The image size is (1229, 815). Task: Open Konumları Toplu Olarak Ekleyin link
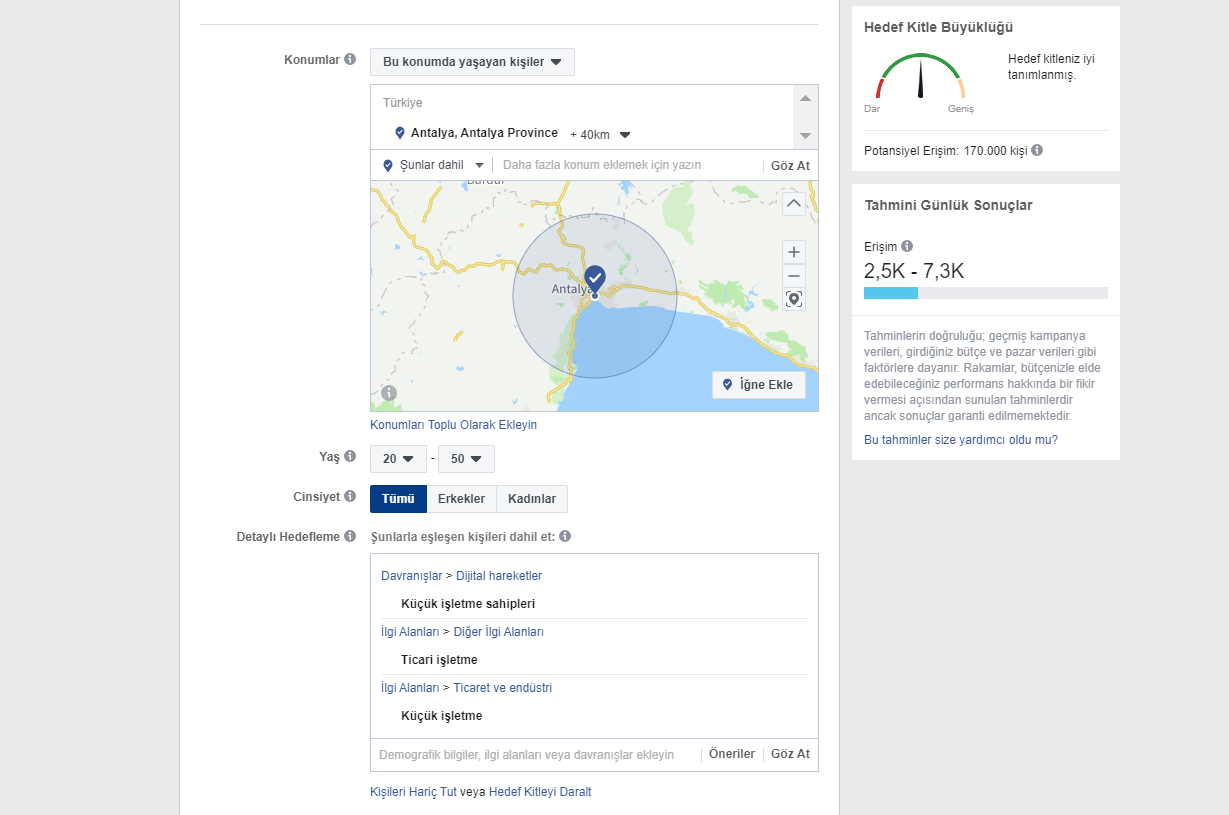pos(454,425)
